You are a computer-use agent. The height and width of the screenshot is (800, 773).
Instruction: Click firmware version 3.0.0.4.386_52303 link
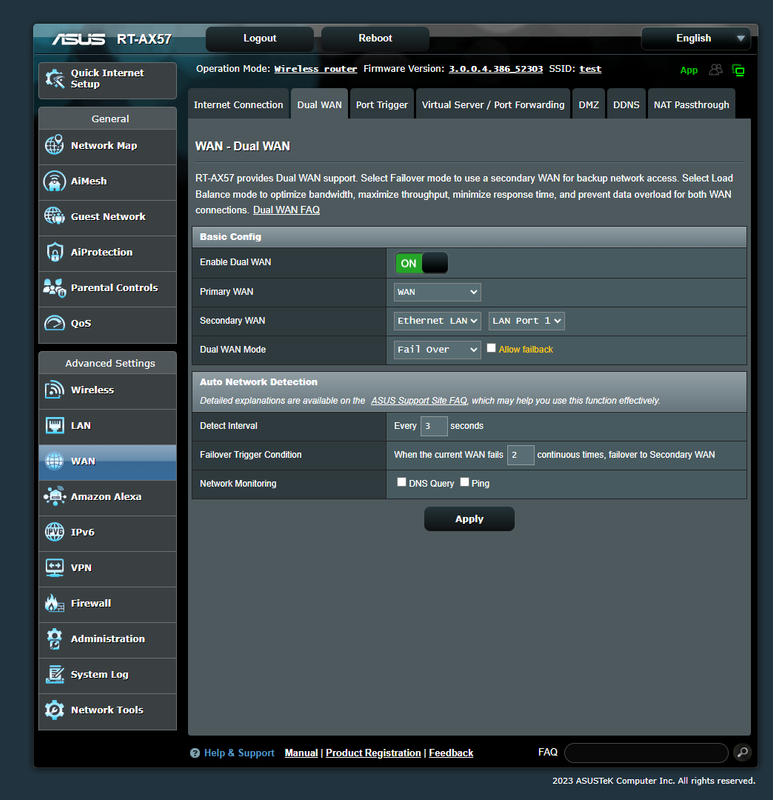[495, 69]
